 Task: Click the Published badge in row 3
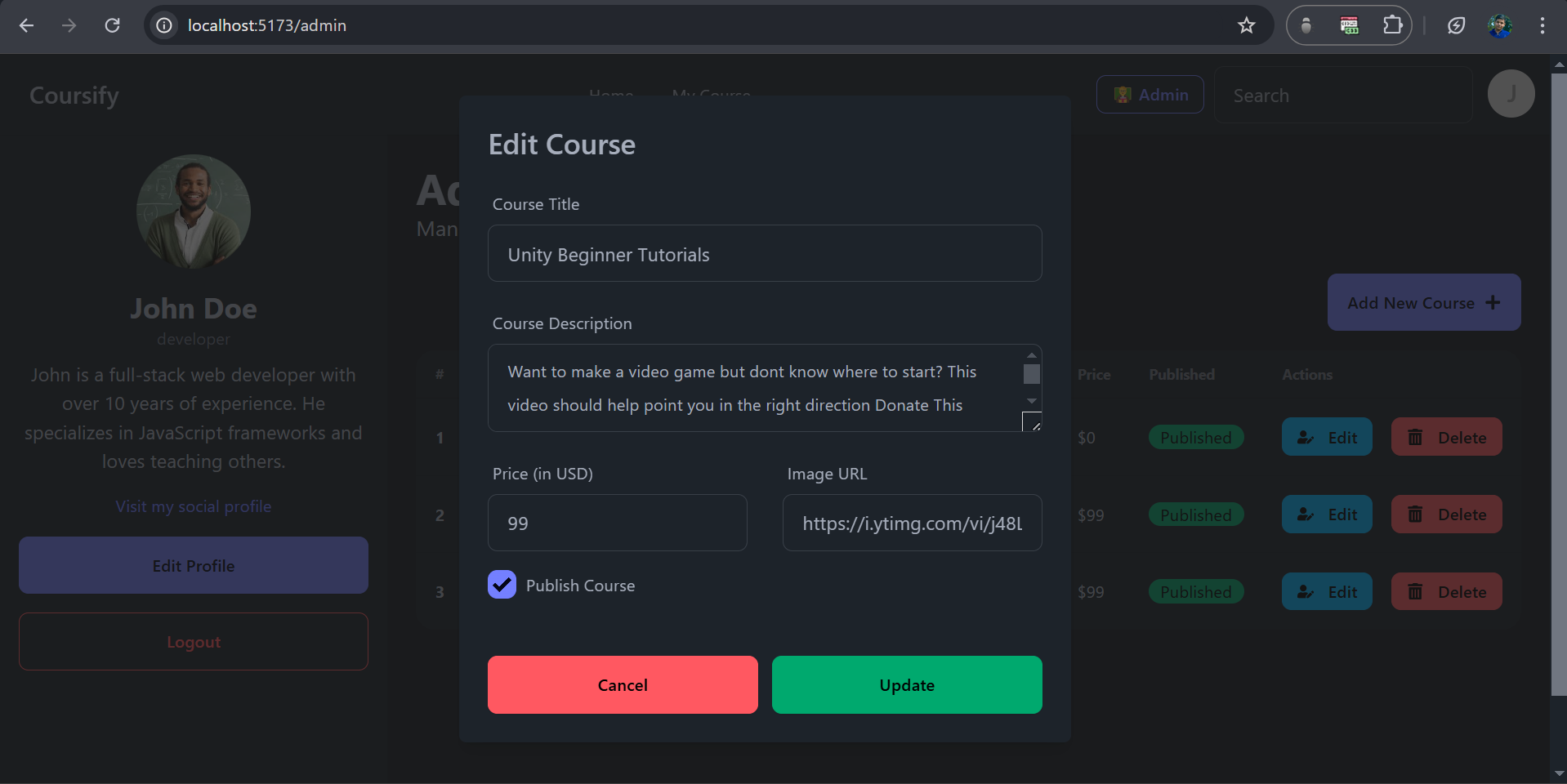[1196, 592]
